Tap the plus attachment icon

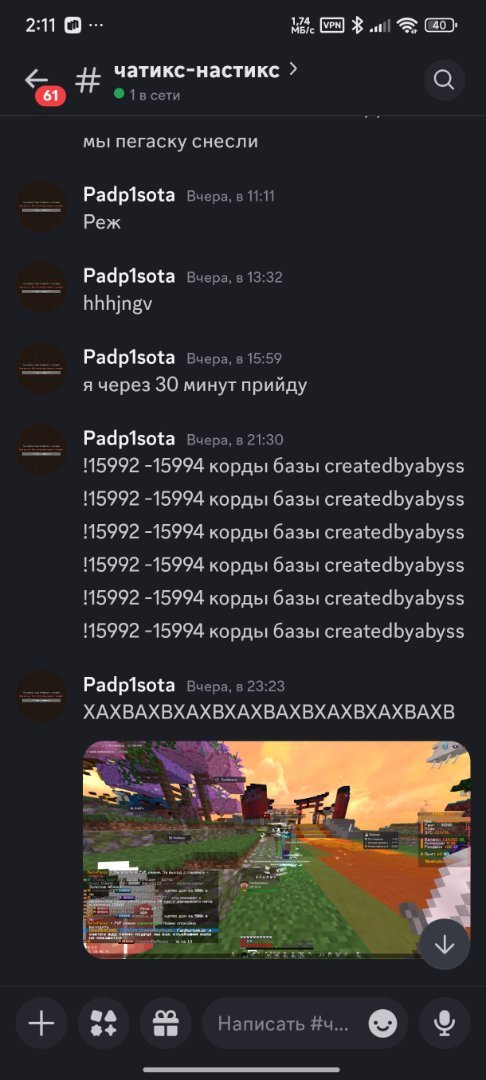coord(41,1024)
